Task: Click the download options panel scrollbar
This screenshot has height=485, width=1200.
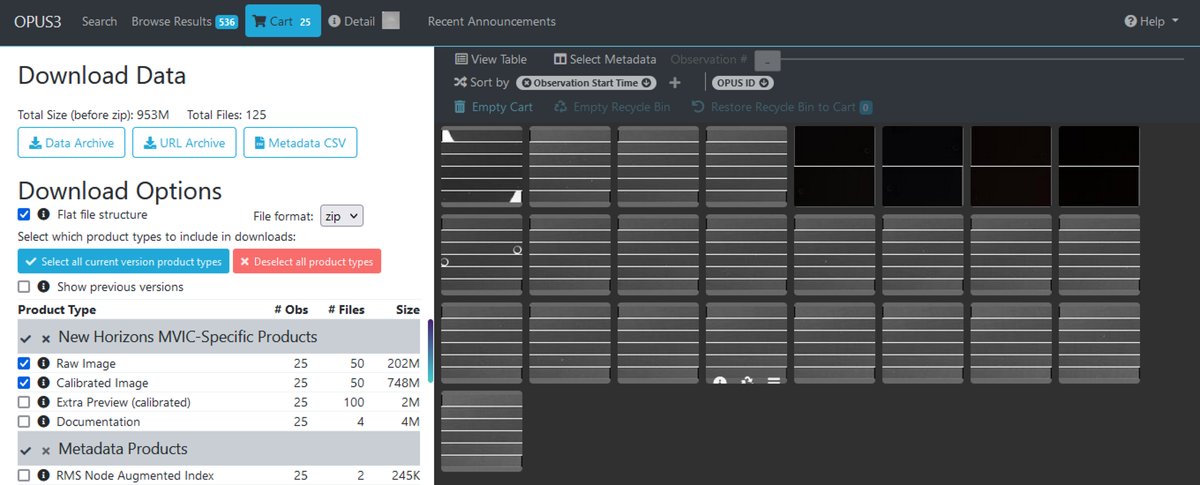Action: click(x=430, y=351)
